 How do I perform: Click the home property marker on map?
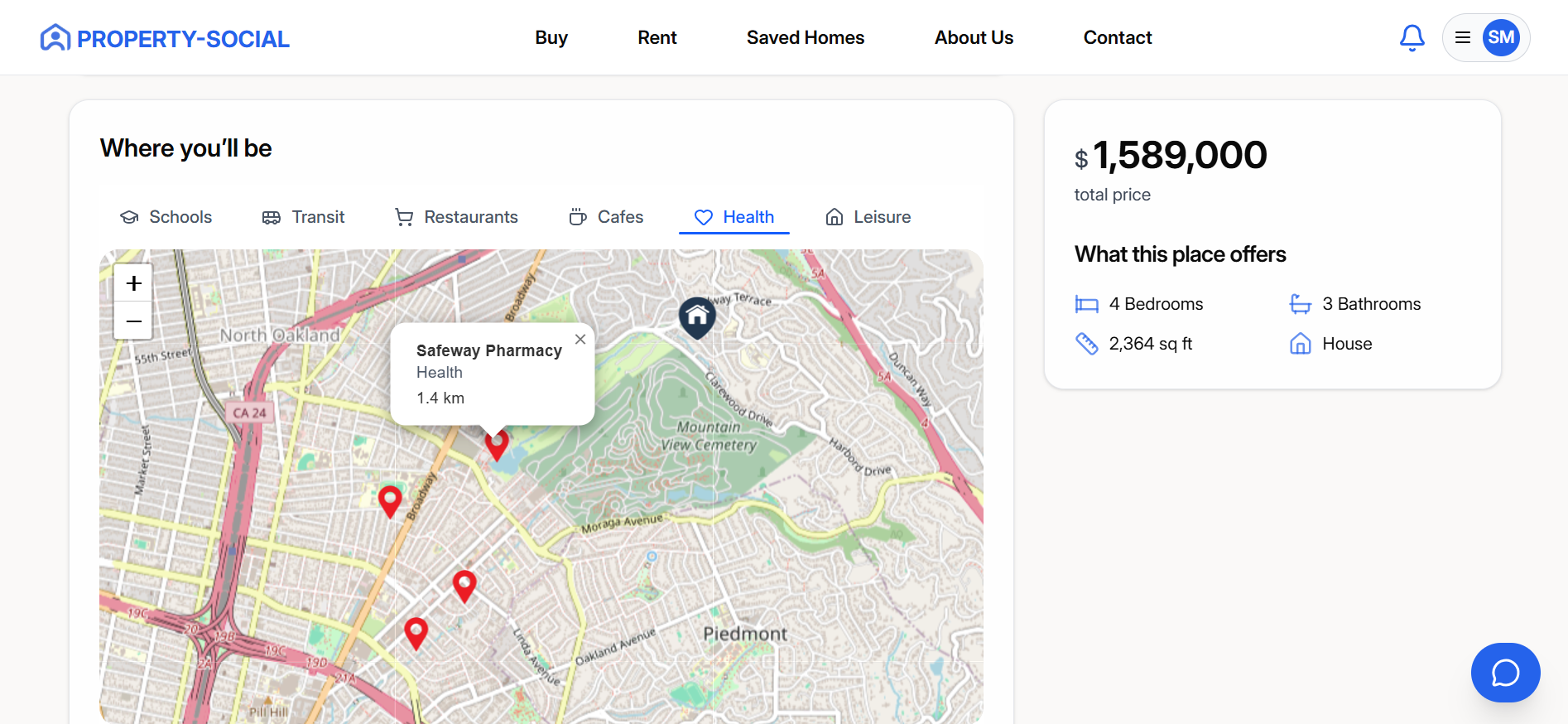[x=697, y=317]
